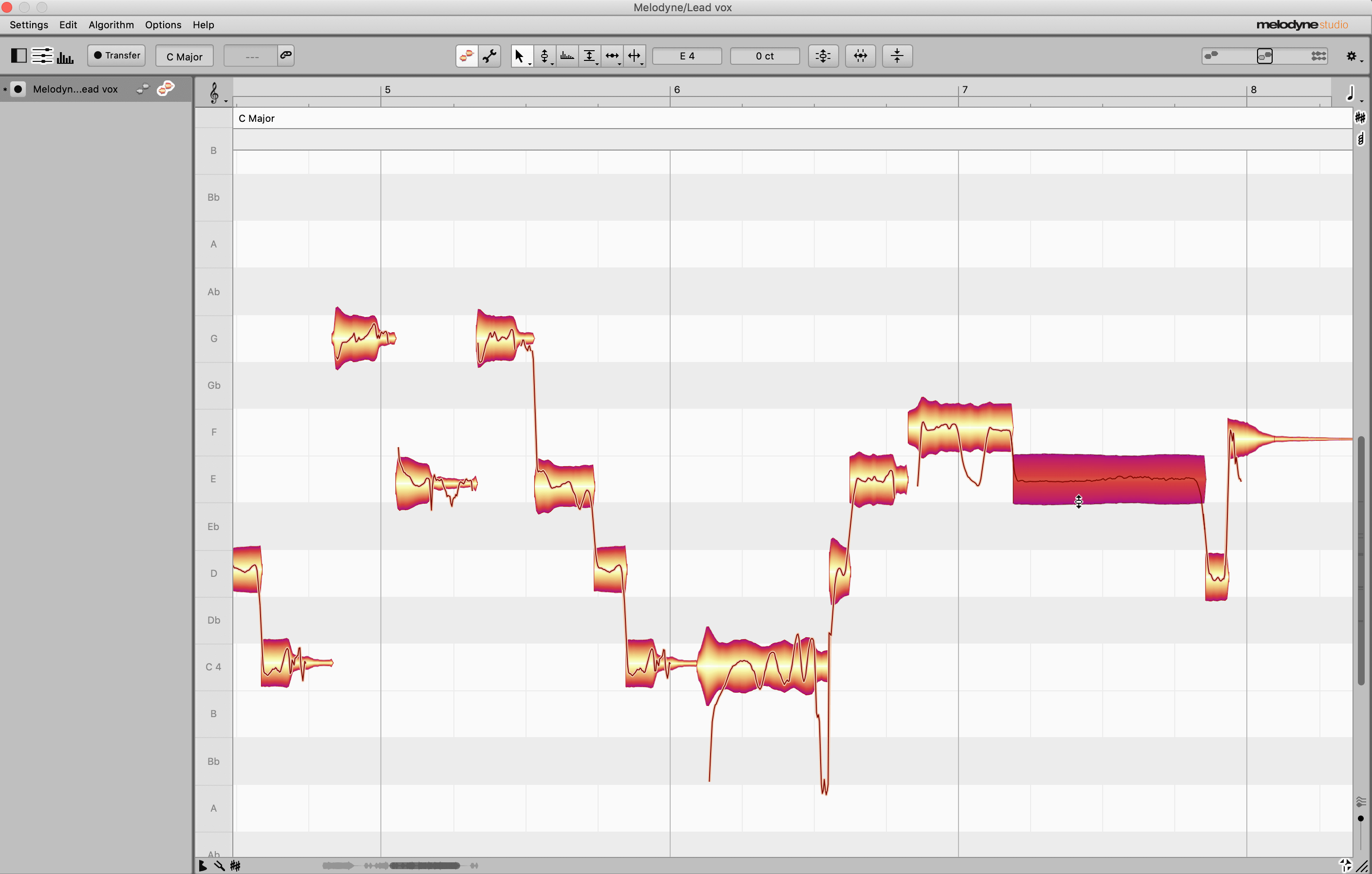Choose the middle blob display option
Image resolution: width=1372 pixels, height=874 pixels.
pos(1264,56)
